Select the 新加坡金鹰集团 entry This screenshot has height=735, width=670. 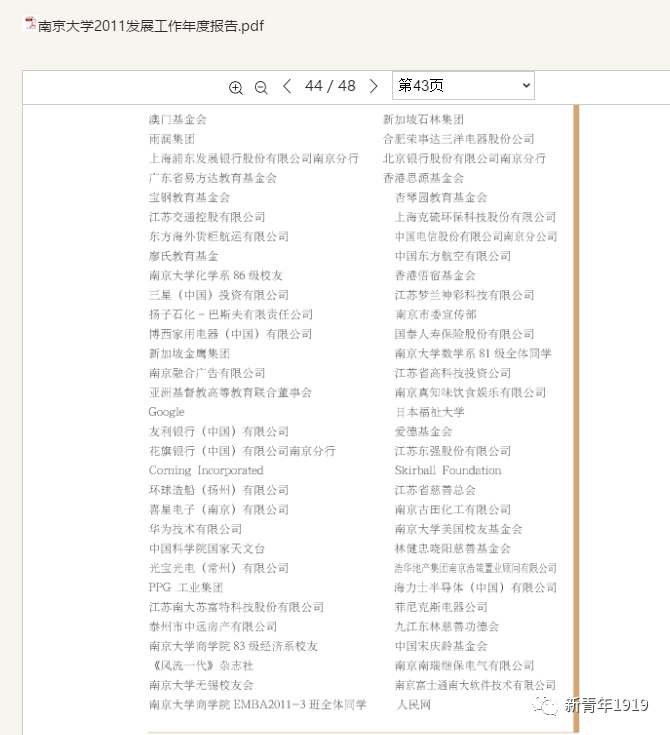click(189, 353)
